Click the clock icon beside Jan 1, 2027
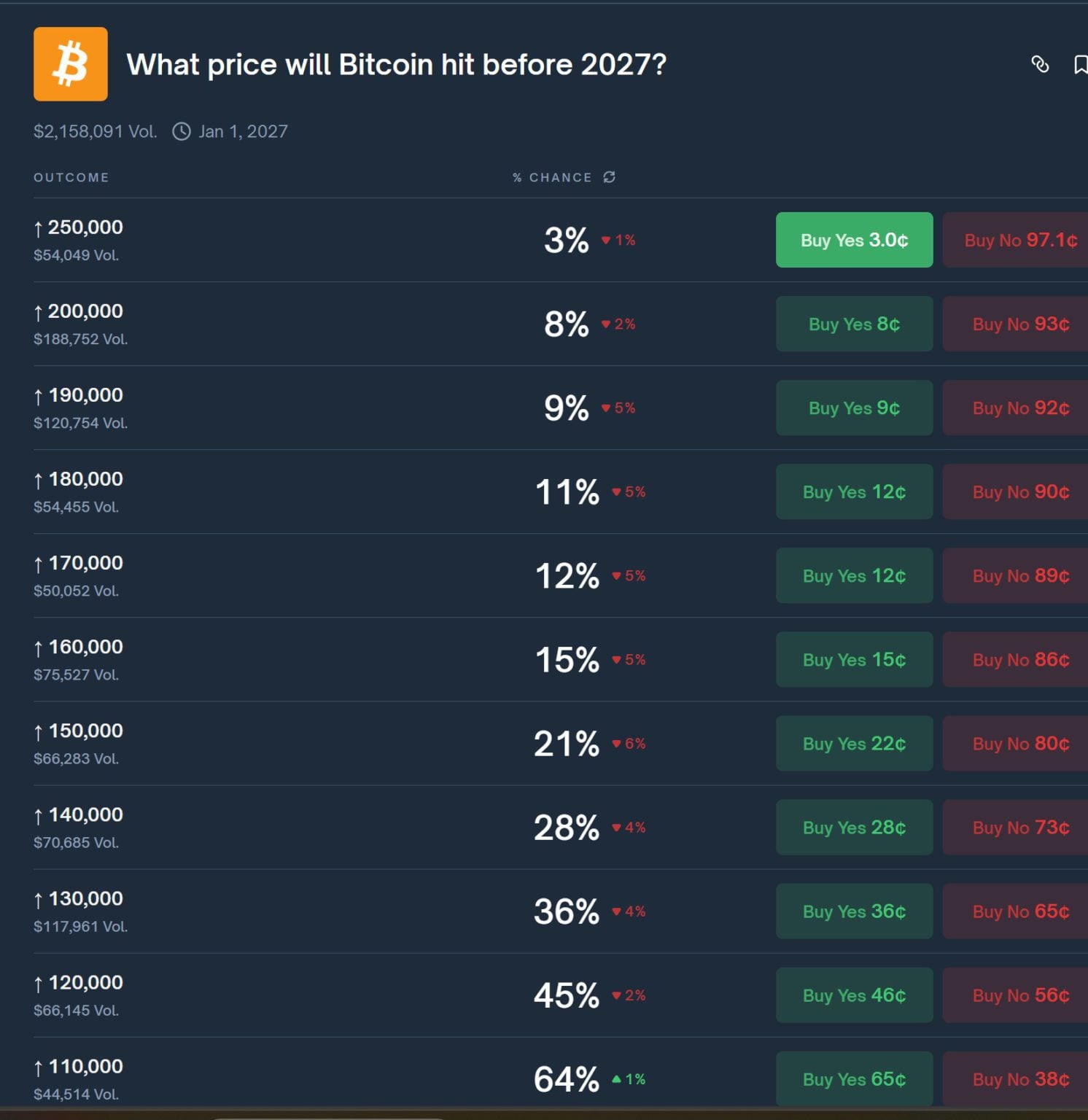 (x=182, y=131)
